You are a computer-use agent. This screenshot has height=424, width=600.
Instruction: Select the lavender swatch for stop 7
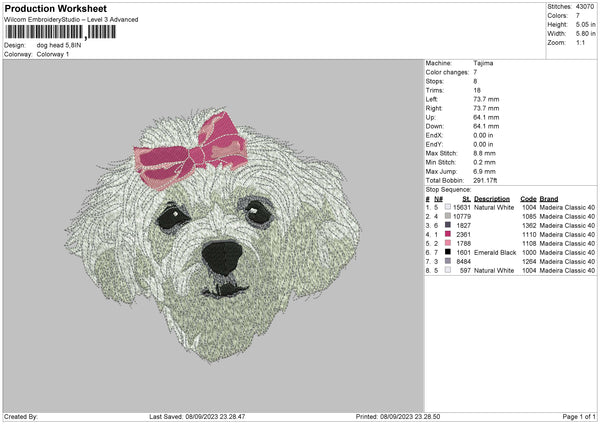click(448, 261)
